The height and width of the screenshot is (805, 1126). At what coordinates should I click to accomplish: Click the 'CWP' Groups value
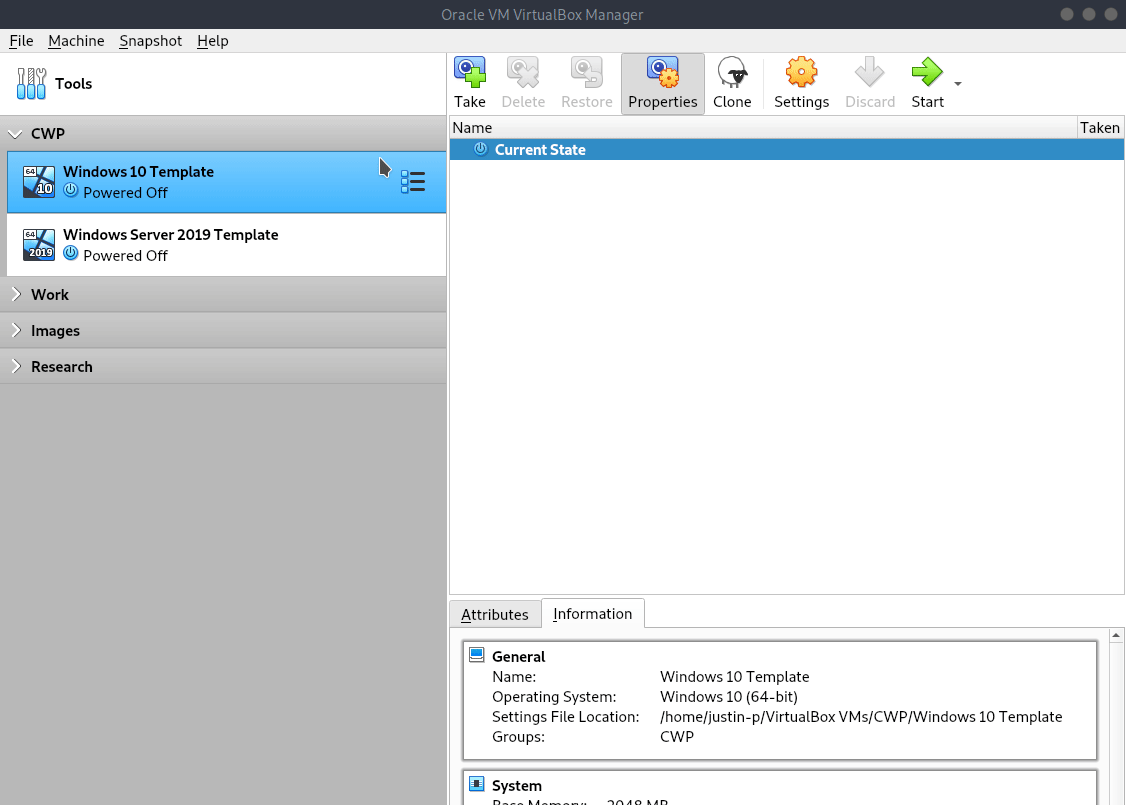coord(676,737)
